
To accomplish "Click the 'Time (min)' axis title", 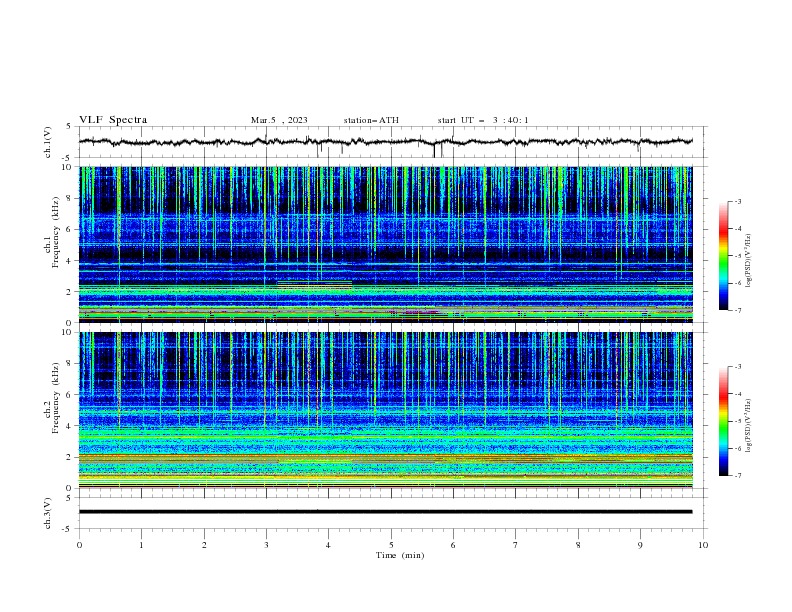I will (400, 555).
